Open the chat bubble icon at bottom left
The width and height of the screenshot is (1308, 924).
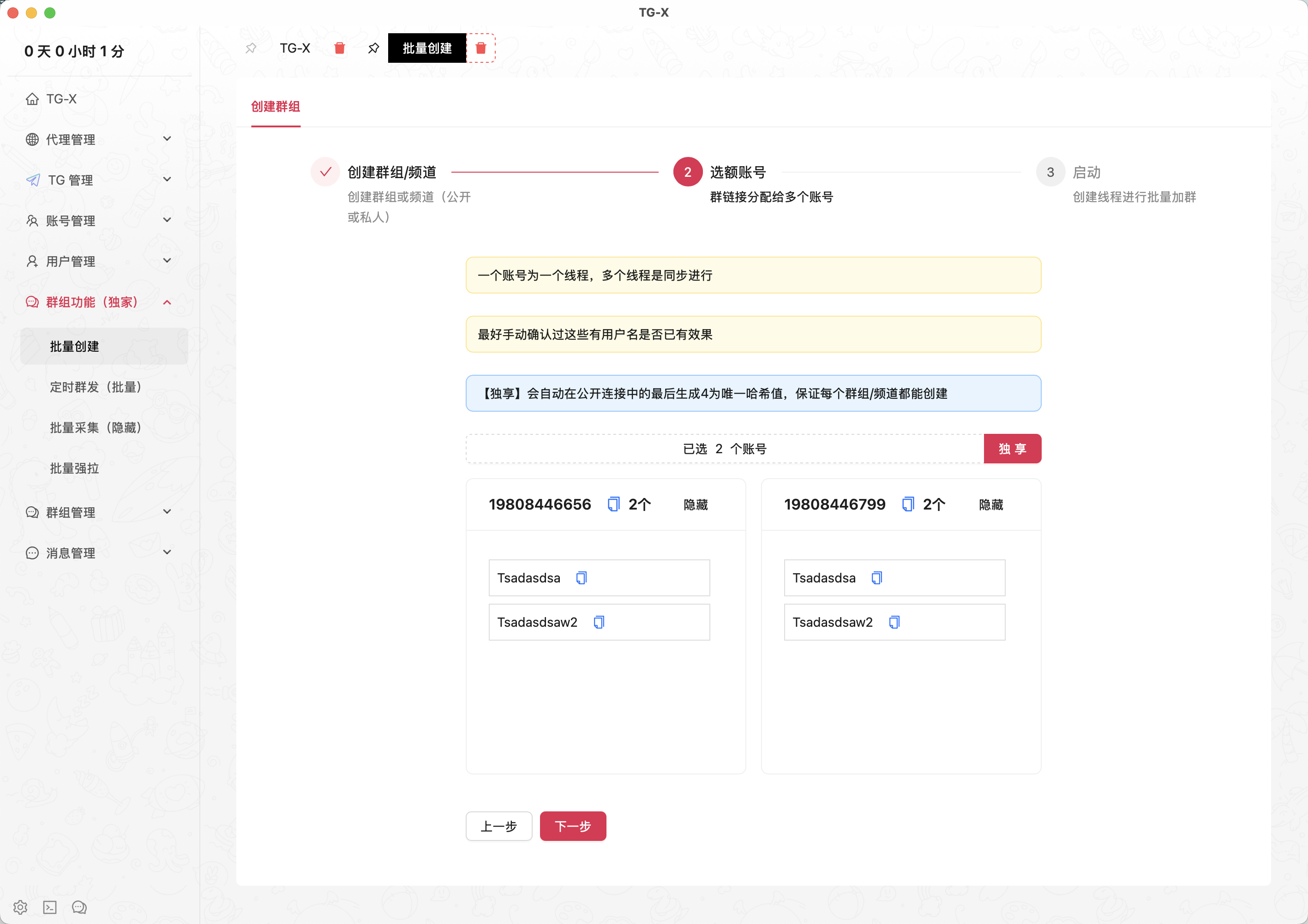click(79, 907)
